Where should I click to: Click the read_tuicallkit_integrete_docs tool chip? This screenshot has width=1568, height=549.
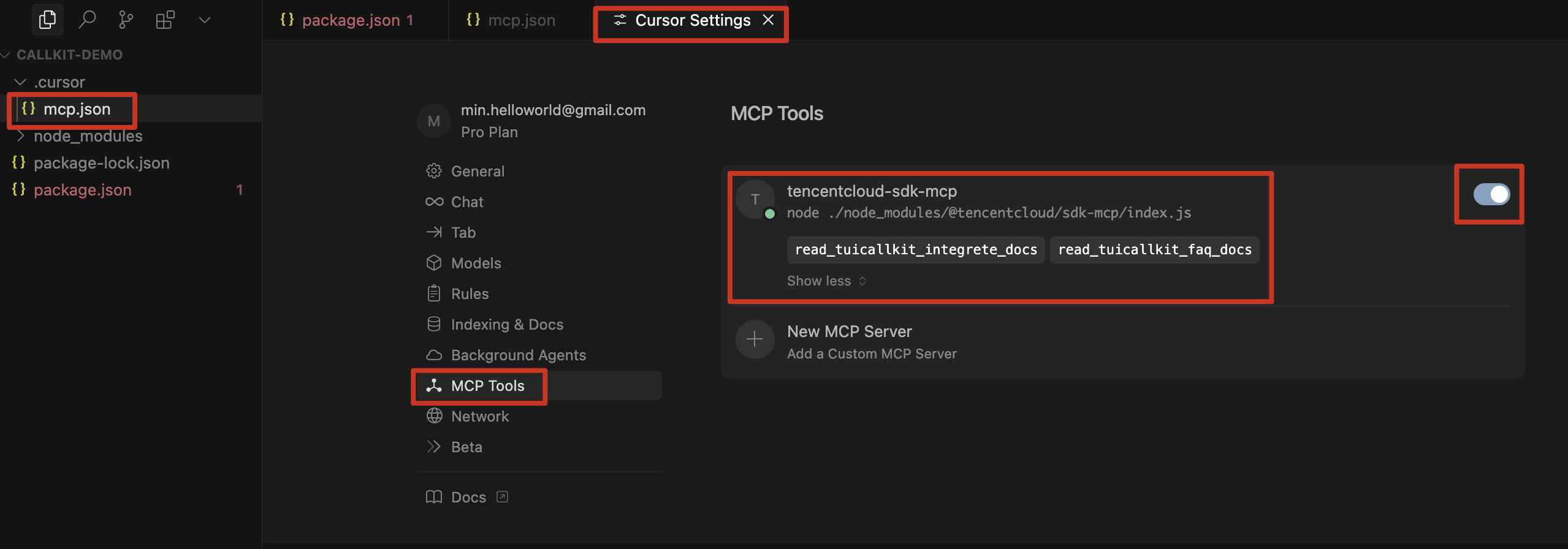tap(916, 249)
